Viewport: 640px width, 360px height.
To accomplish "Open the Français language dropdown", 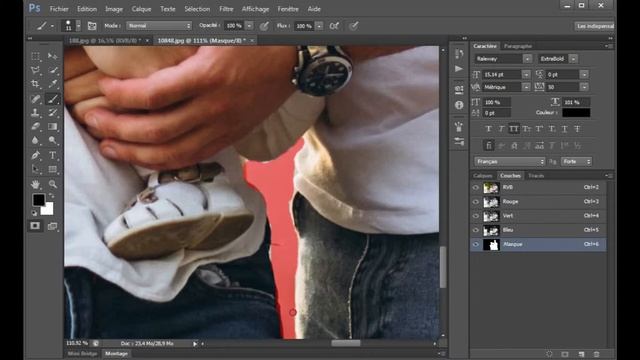I will point(509,162).
